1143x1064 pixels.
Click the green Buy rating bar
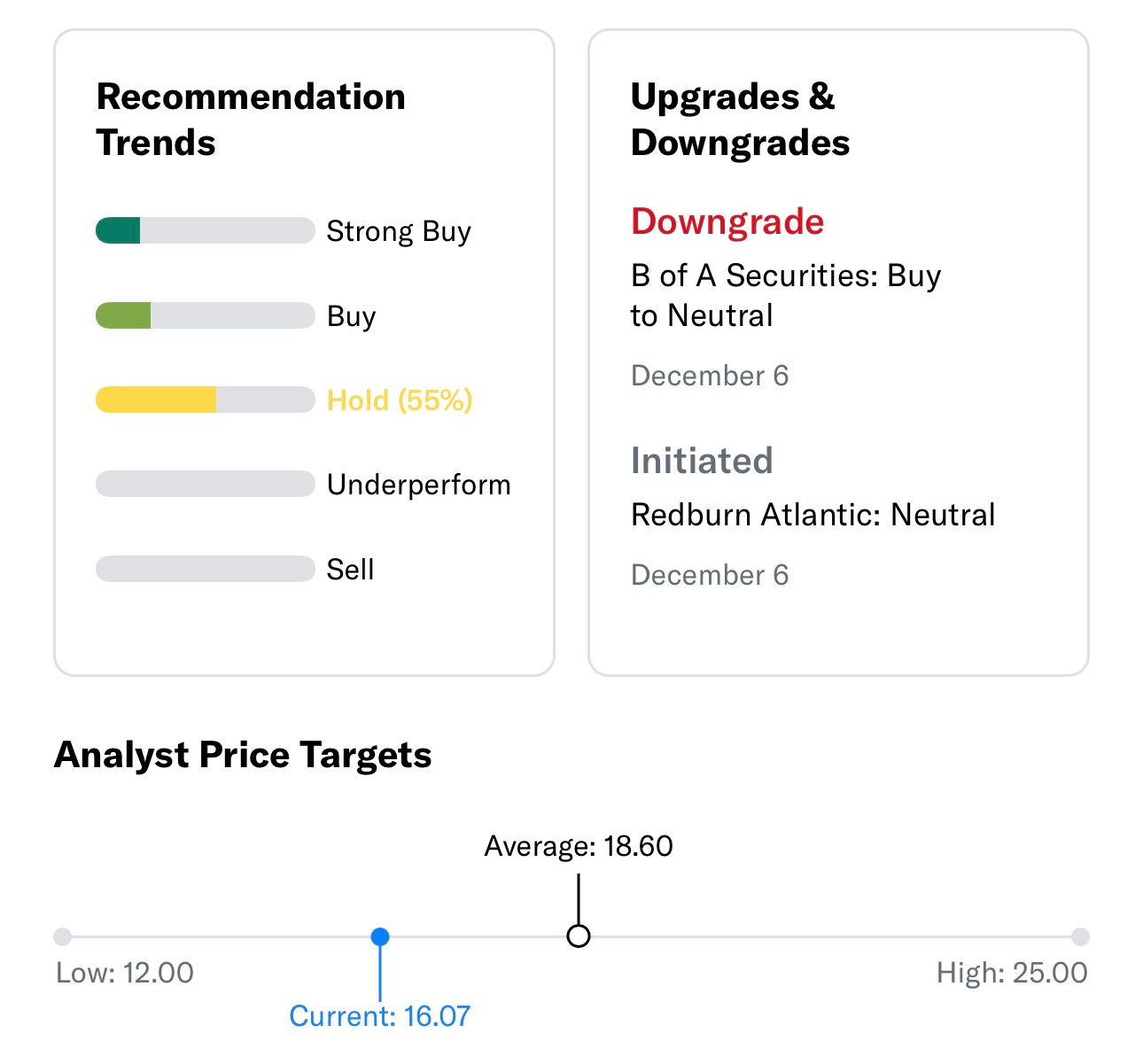tap(205, 315)
